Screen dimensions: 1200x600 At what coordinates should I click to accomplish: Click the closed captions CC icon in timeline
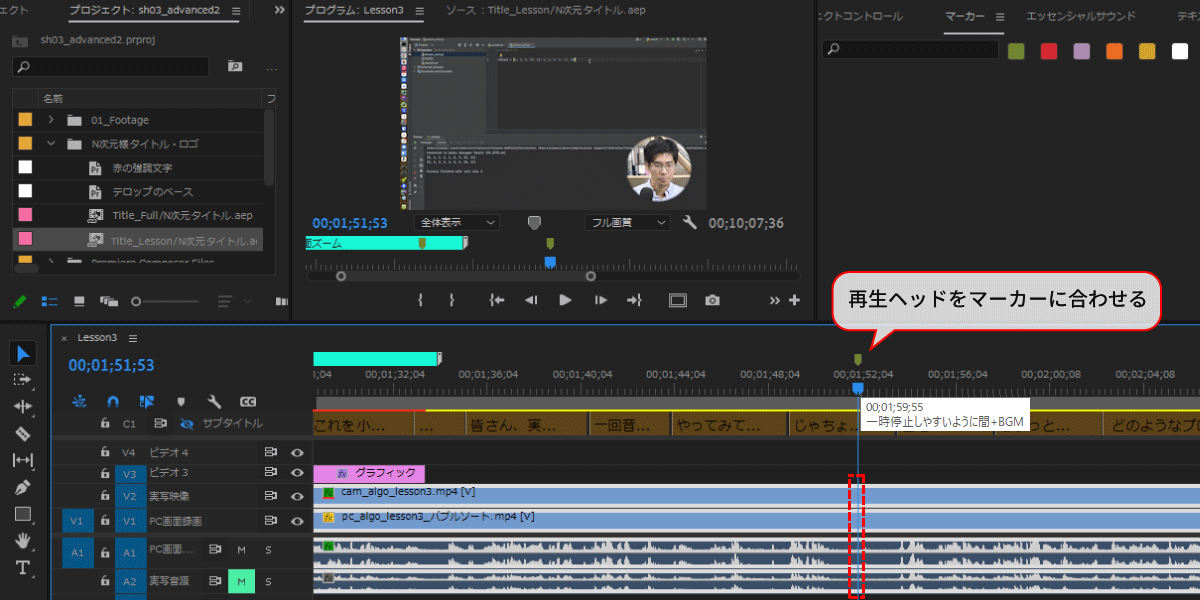(x=248, y=401)
